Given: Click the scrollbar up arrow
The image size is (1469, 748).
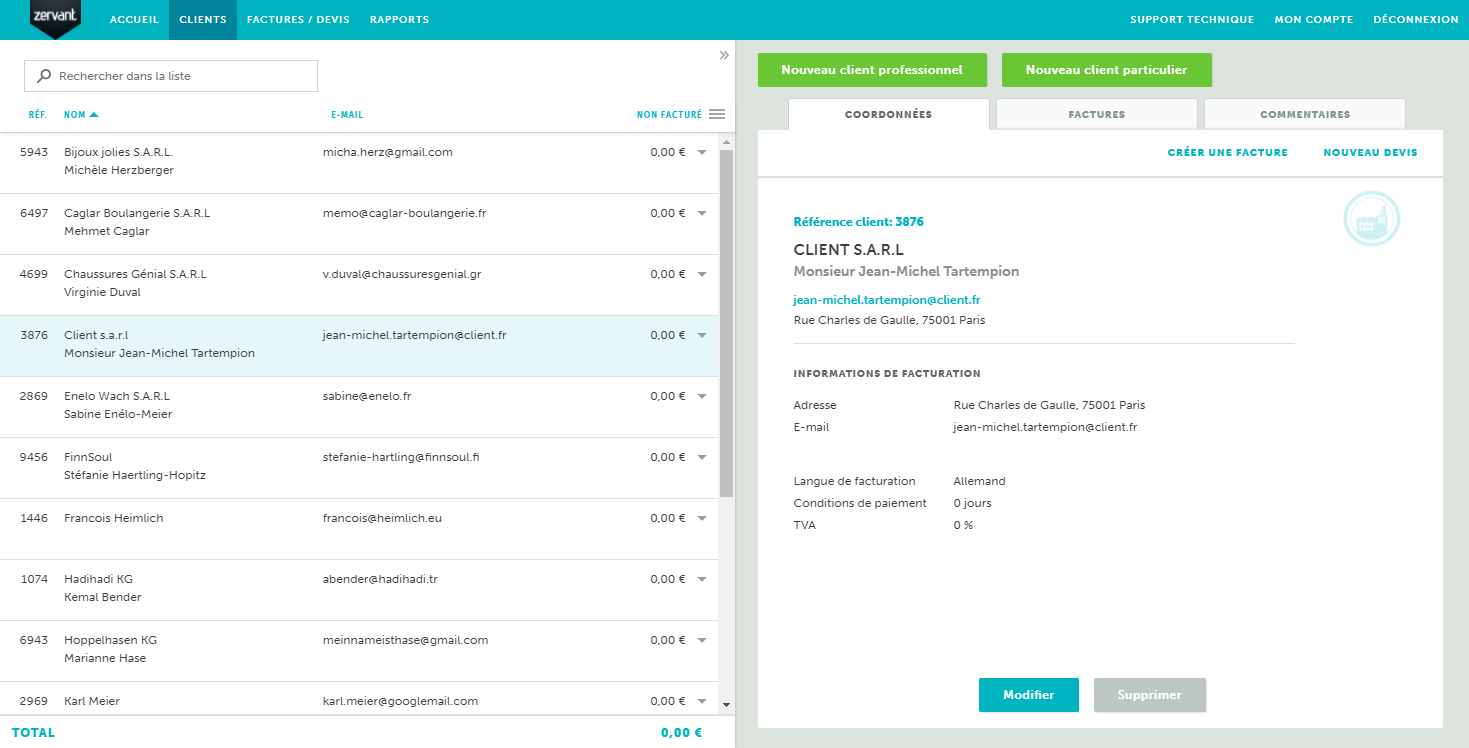Looking at the screenshot, I should pos(726,141).
